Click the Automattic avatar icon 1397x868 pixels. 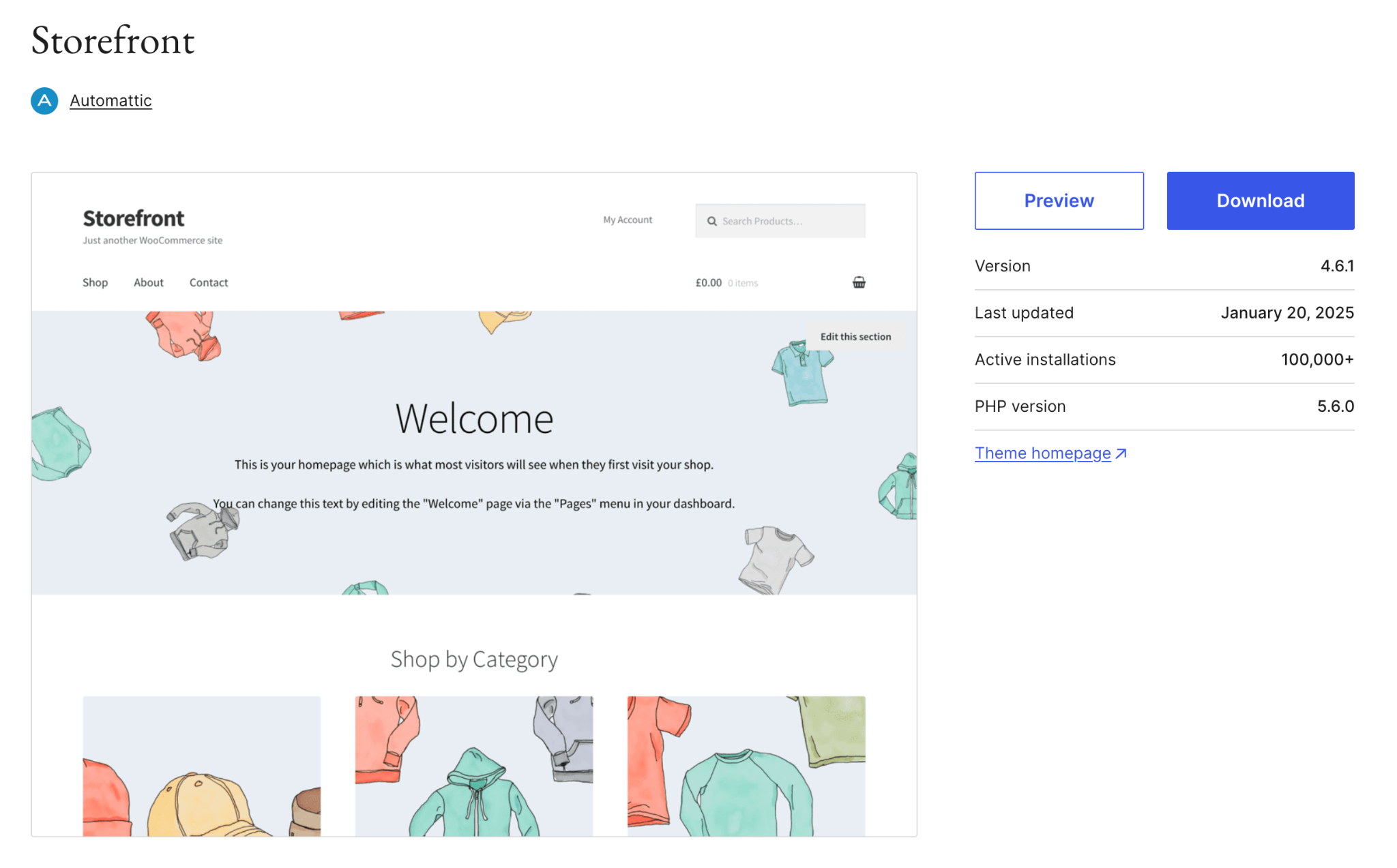44,101
